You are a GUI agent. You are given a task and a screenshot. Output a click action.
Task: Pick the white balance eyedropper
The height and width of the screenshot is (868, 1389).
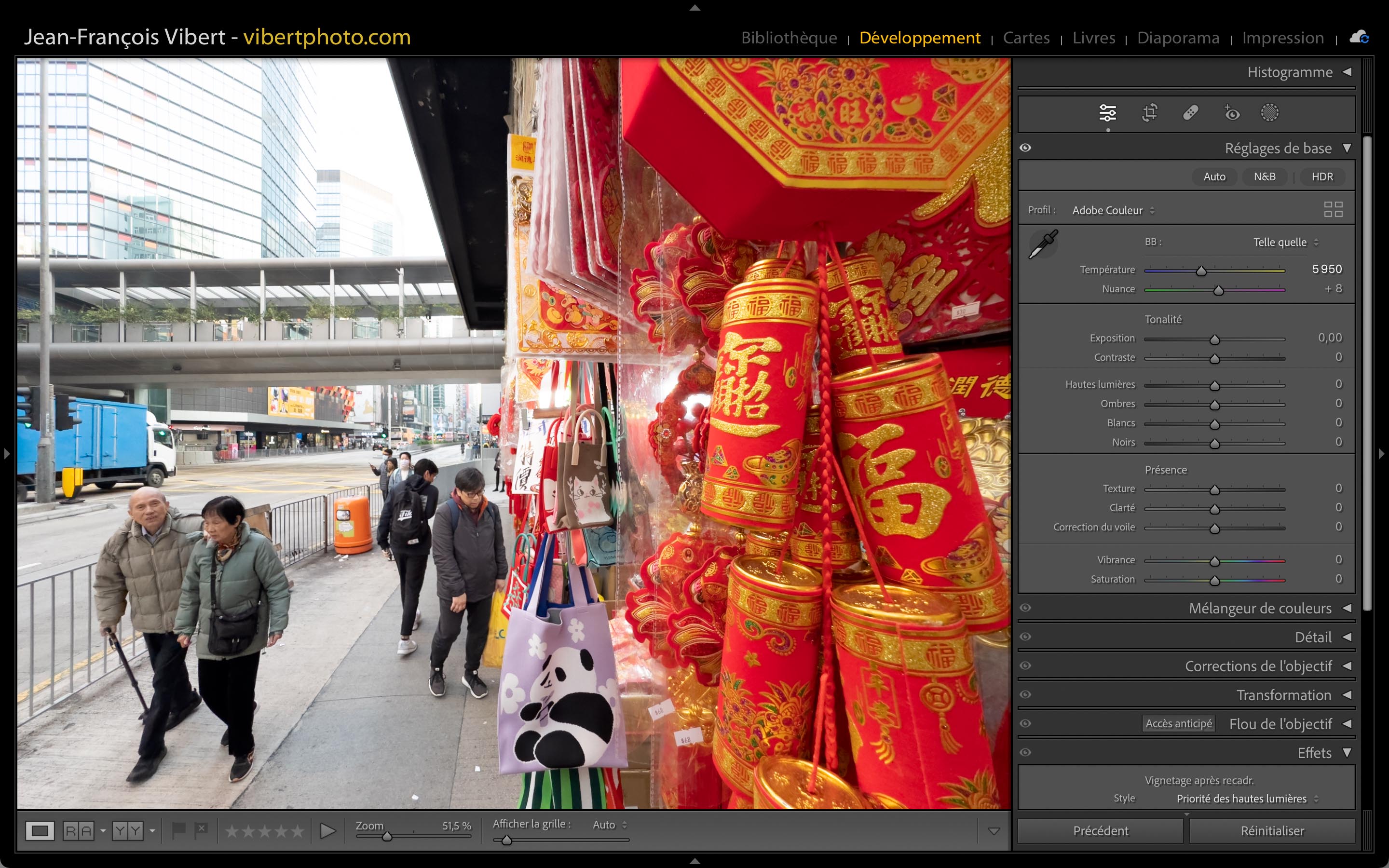click(x=1043, y=244)
